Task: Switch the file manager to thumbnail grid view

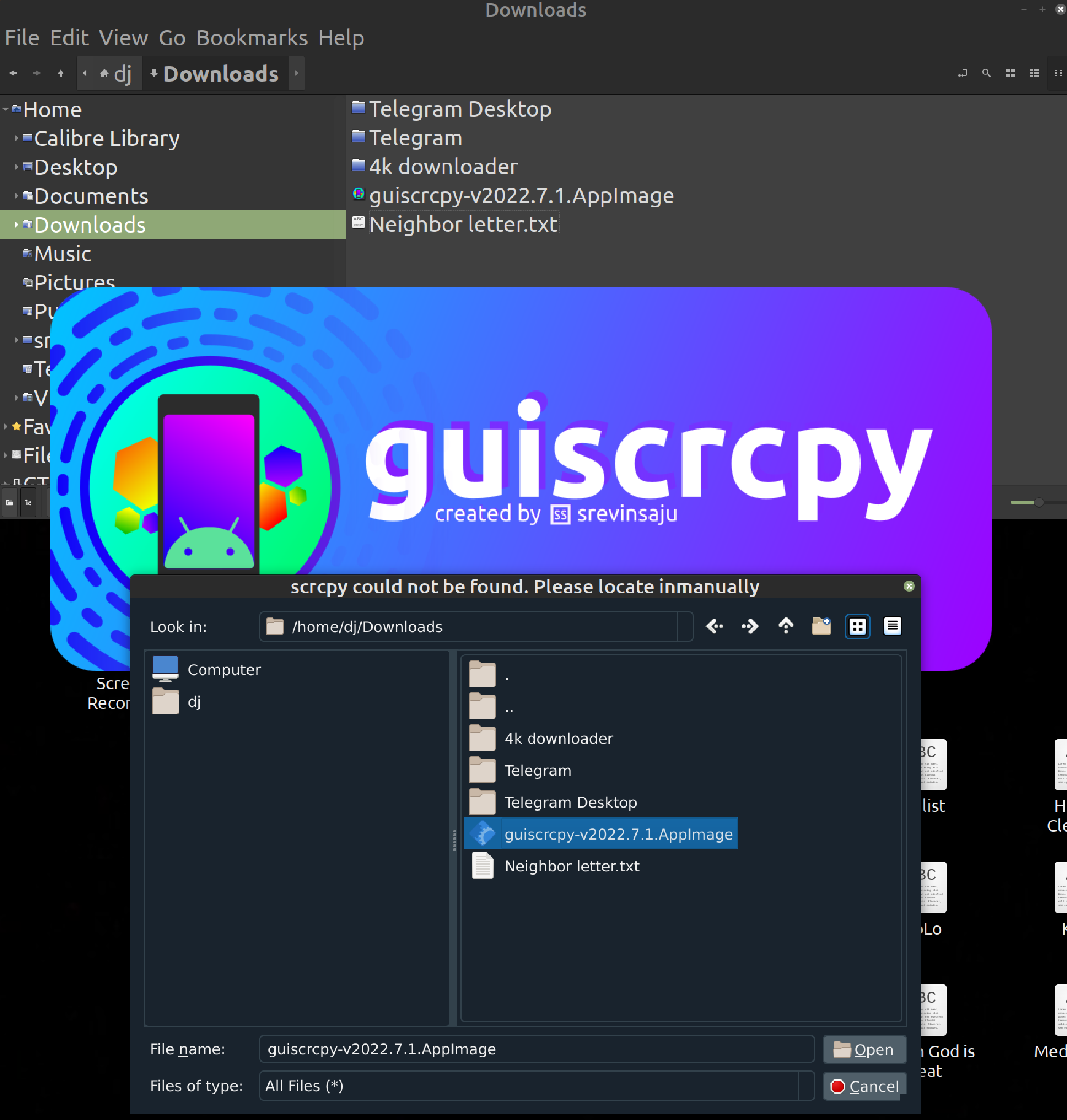Action: point(1010,73)
